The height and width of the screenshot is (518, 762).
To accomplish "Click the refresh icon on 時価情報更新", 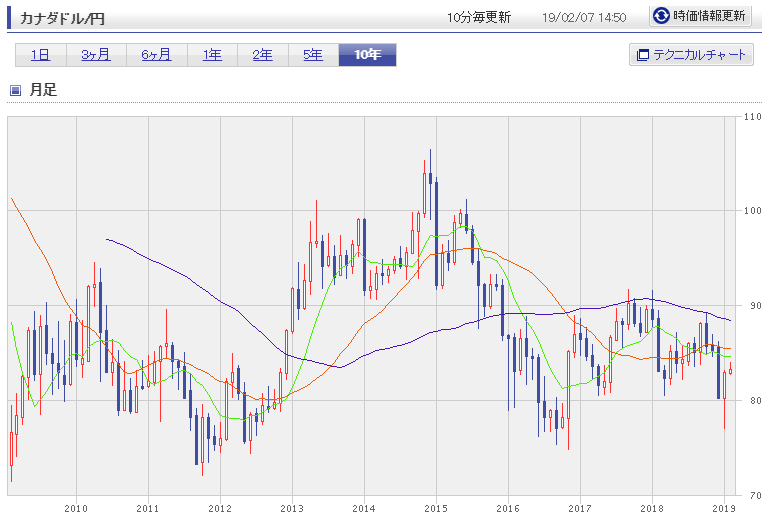I will 661,16.
